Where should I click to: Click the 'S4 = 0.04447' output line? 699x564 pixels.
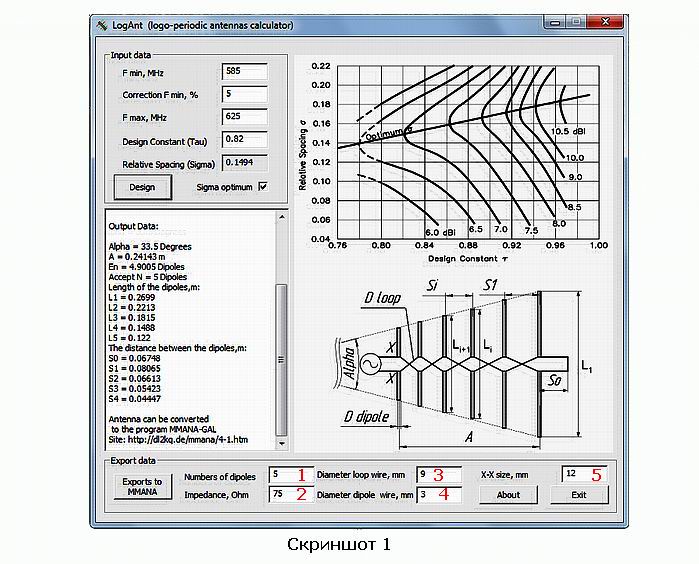(134, 399)
